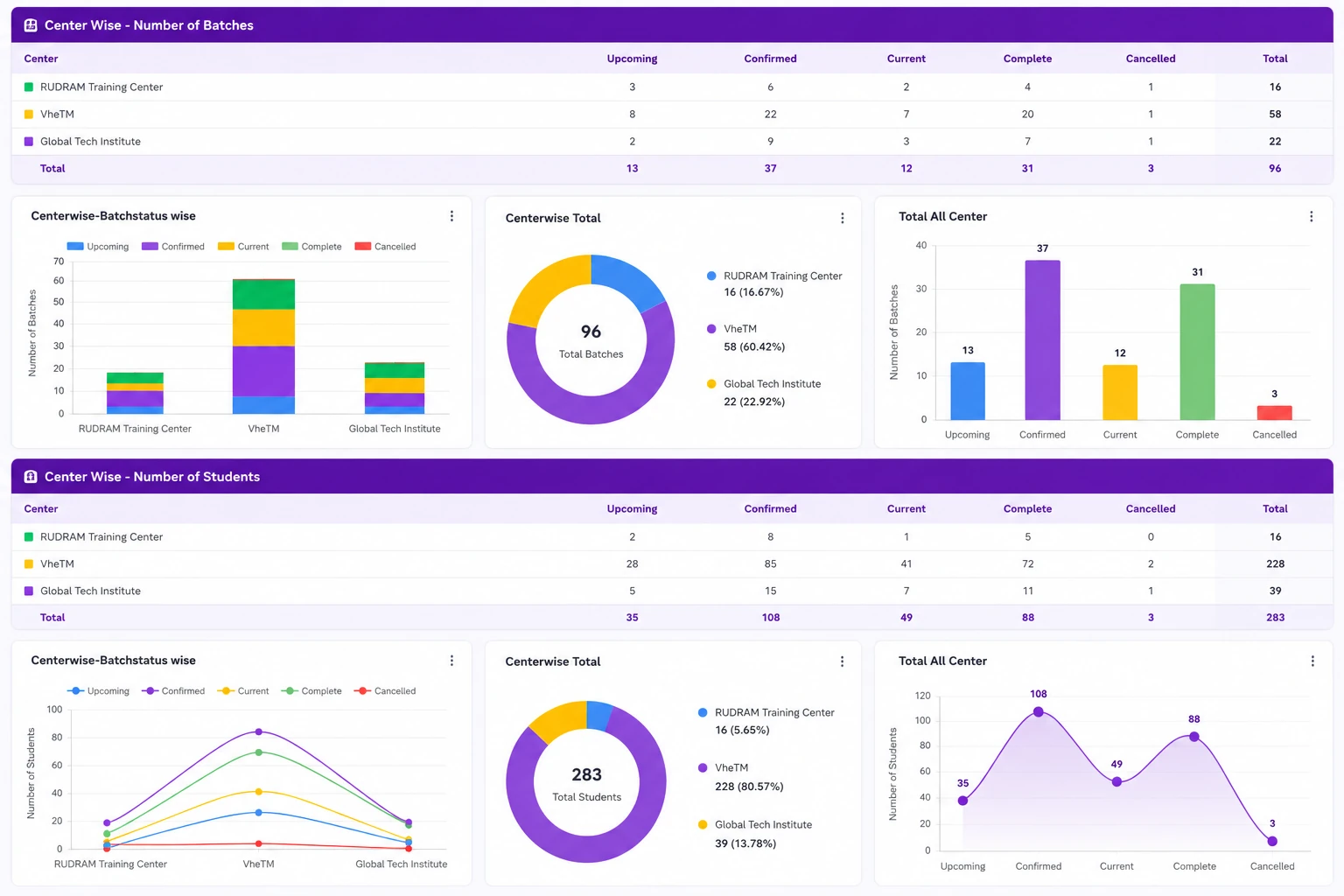Click the 49 Current point in area chart
1344x896 pixels.
[1116, 781]
